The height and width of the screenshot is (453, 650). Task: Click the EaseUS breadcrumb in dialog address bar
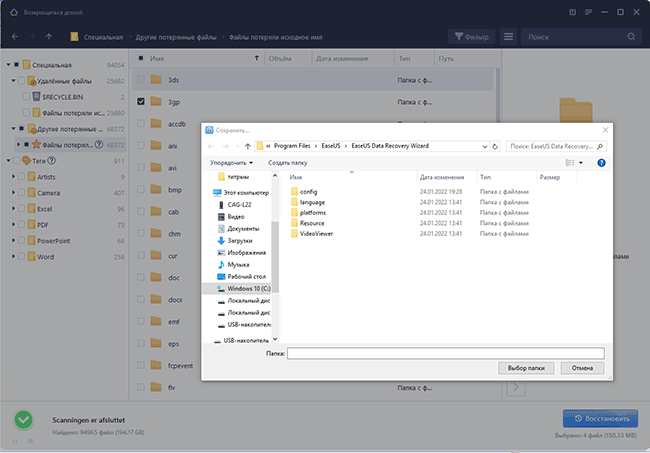click(331, 146)
